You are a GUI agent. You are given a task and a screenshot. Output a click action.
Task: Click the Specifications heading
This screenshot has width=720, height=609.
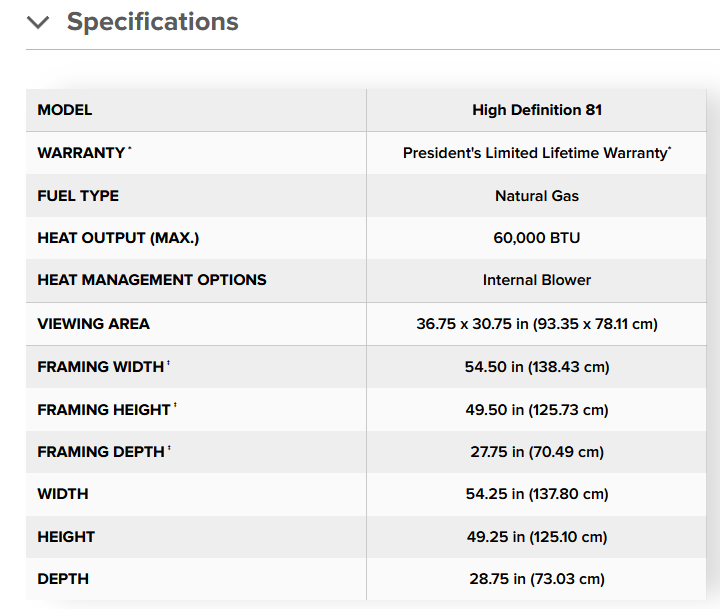point(152,22)
